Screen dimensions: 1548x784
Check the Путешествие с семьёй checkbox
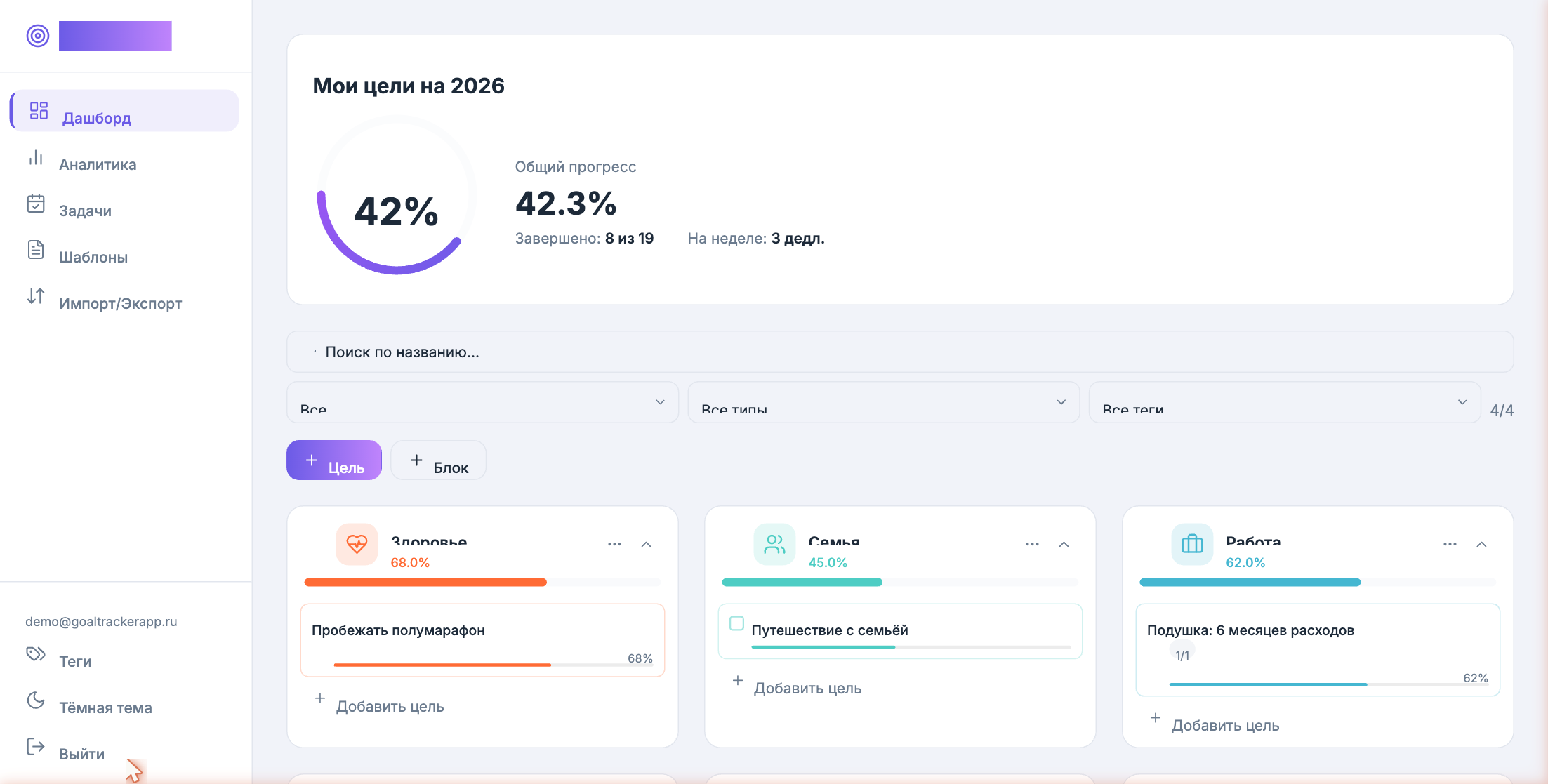736,623
